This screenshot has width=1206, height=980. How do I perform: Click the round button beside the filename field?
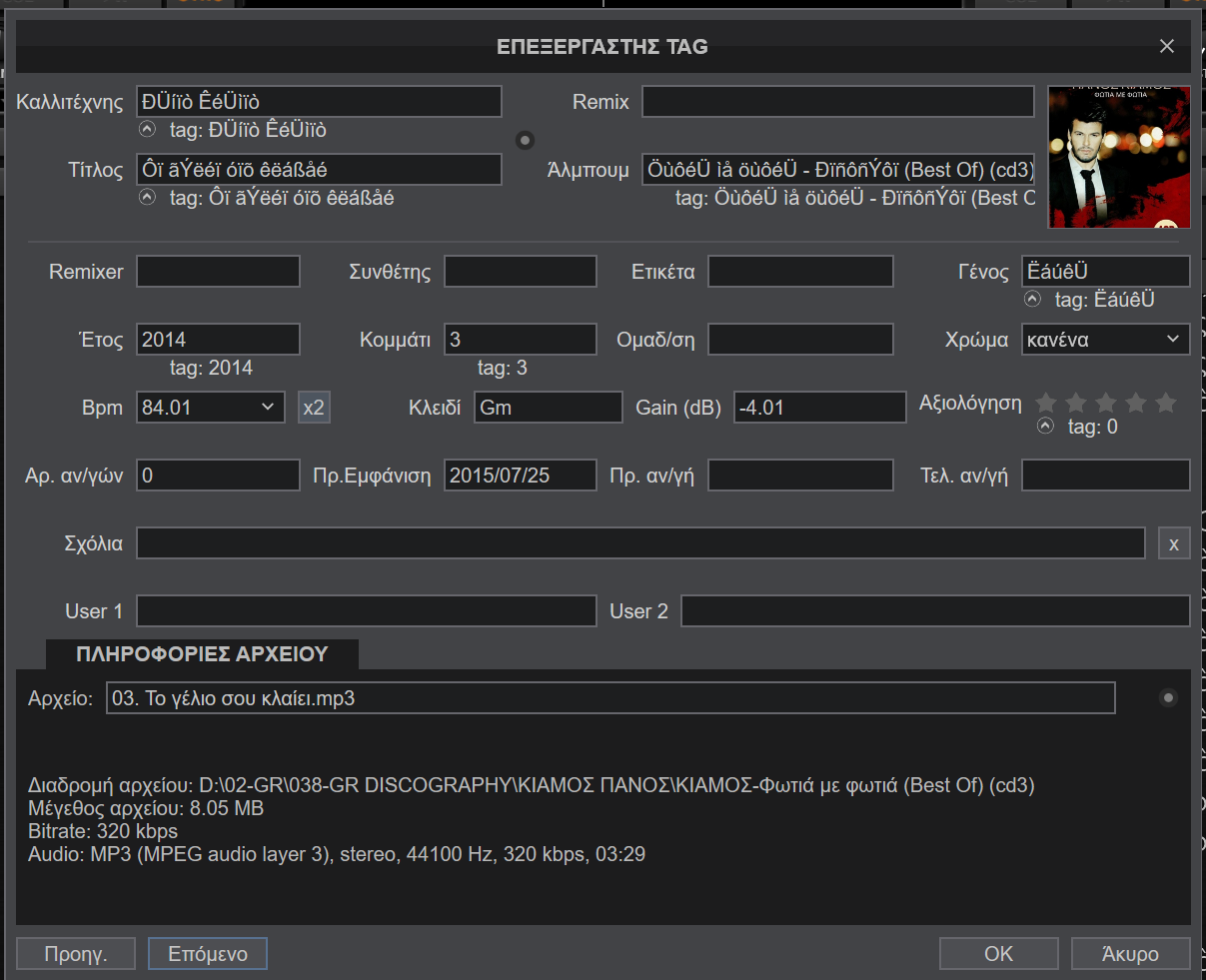pos(1167,697)
